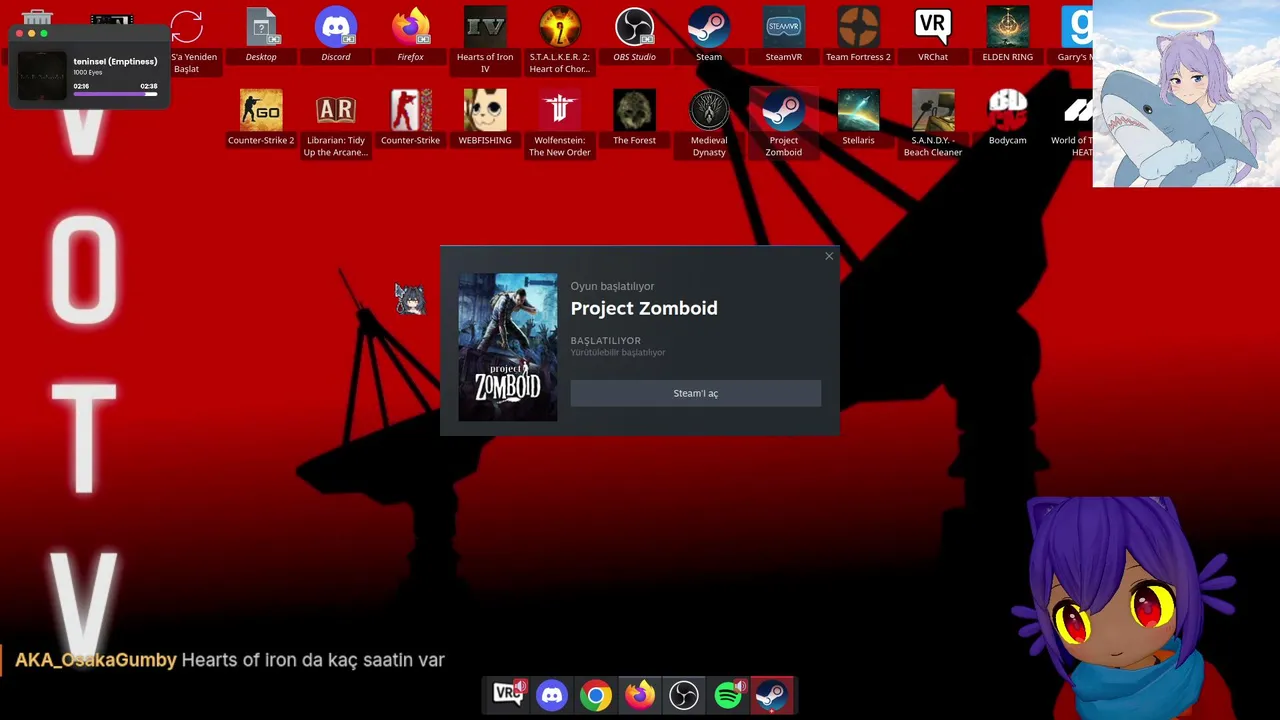Launch Medieval Dynasty from the desktop

pos(709,123)
